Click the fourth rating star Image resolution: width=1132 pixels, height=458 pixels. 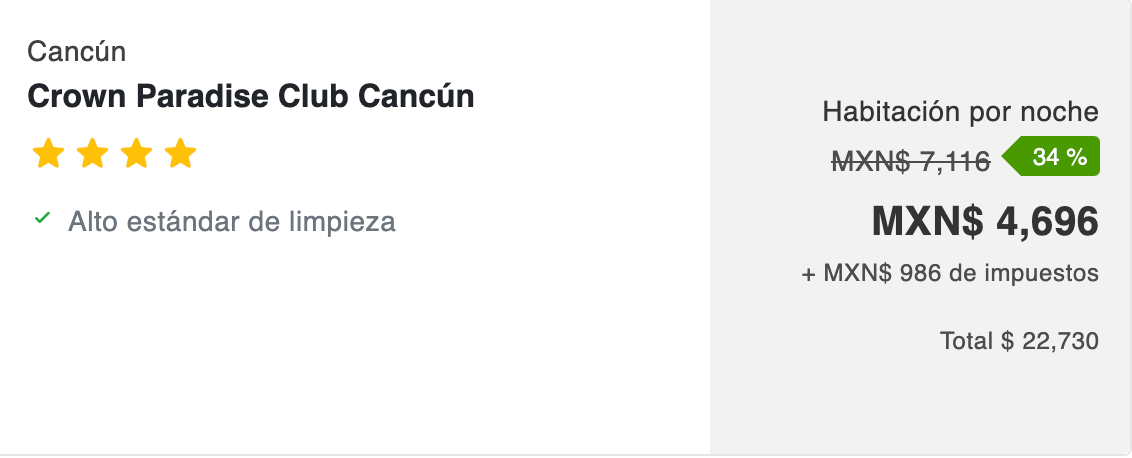180,154
